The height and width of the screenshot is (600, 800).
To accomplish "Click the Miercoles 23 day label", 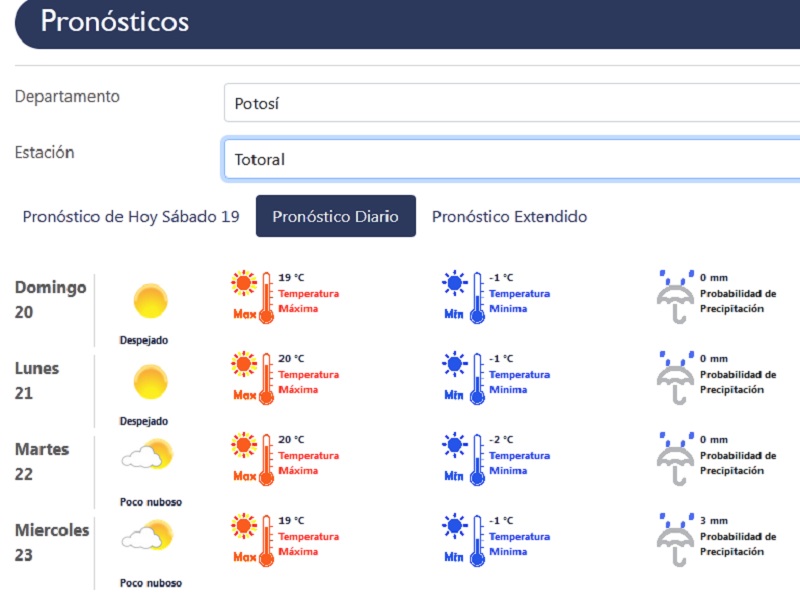I will (x=52, y=542).
